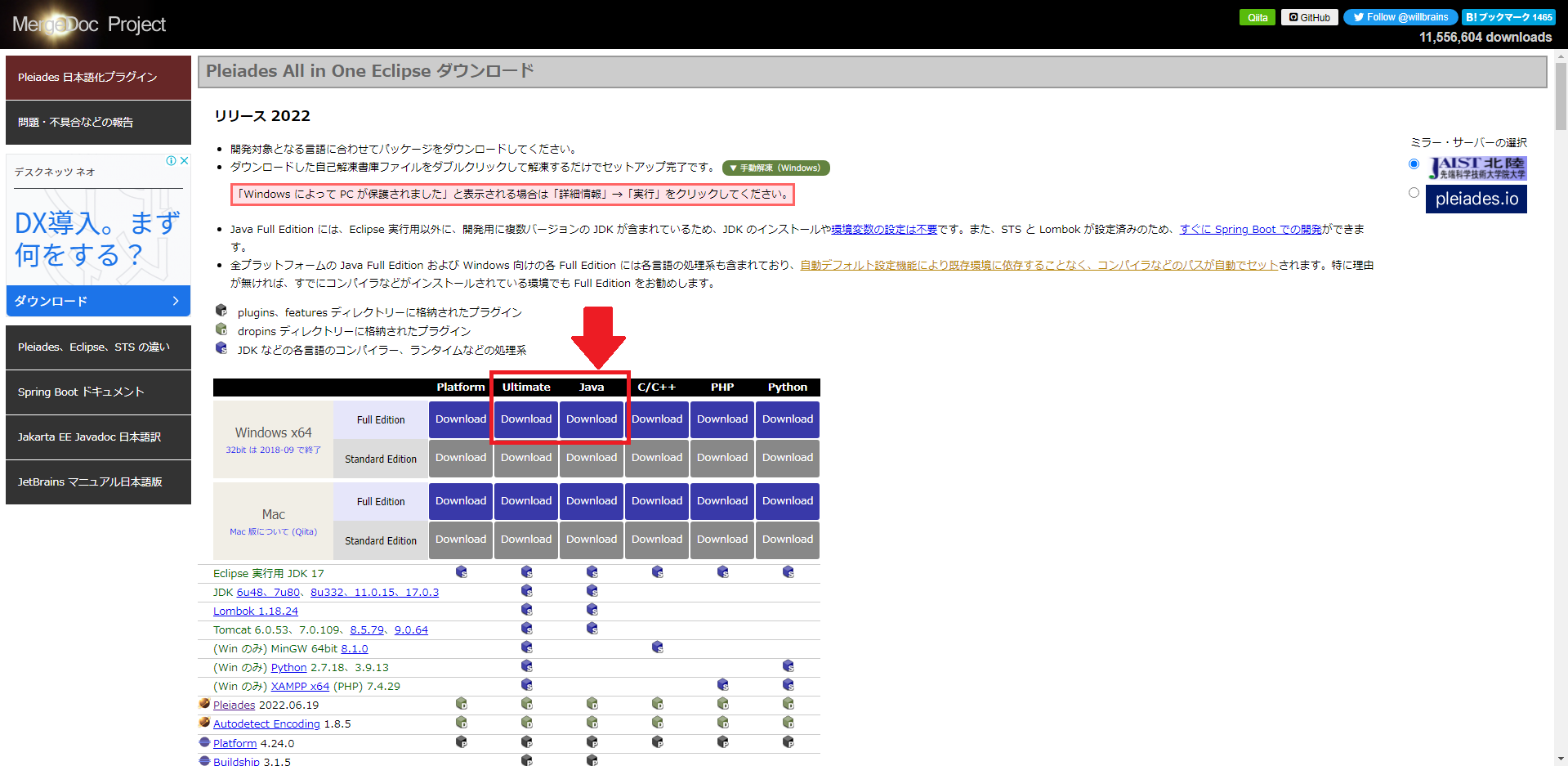The height and width of the screenshot is (766, 1568).
Task: Open JetBrains マニュアル日本語版 menu item
Action: tap(98, 482)
